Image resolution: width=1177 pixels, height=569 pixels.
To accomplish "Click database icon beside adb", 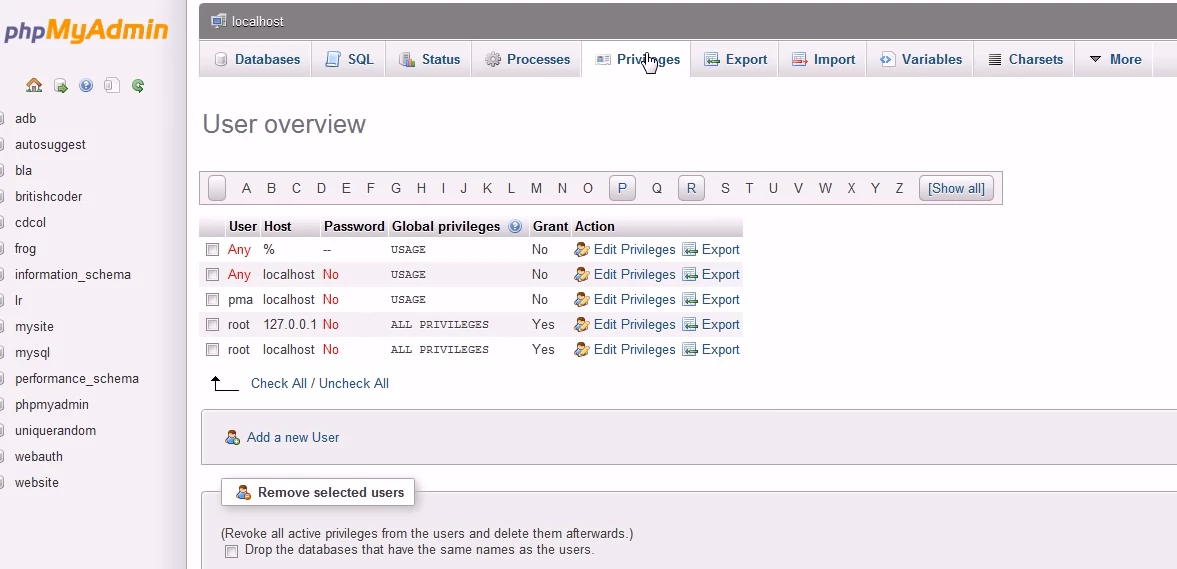I will (x=2, y=119).
